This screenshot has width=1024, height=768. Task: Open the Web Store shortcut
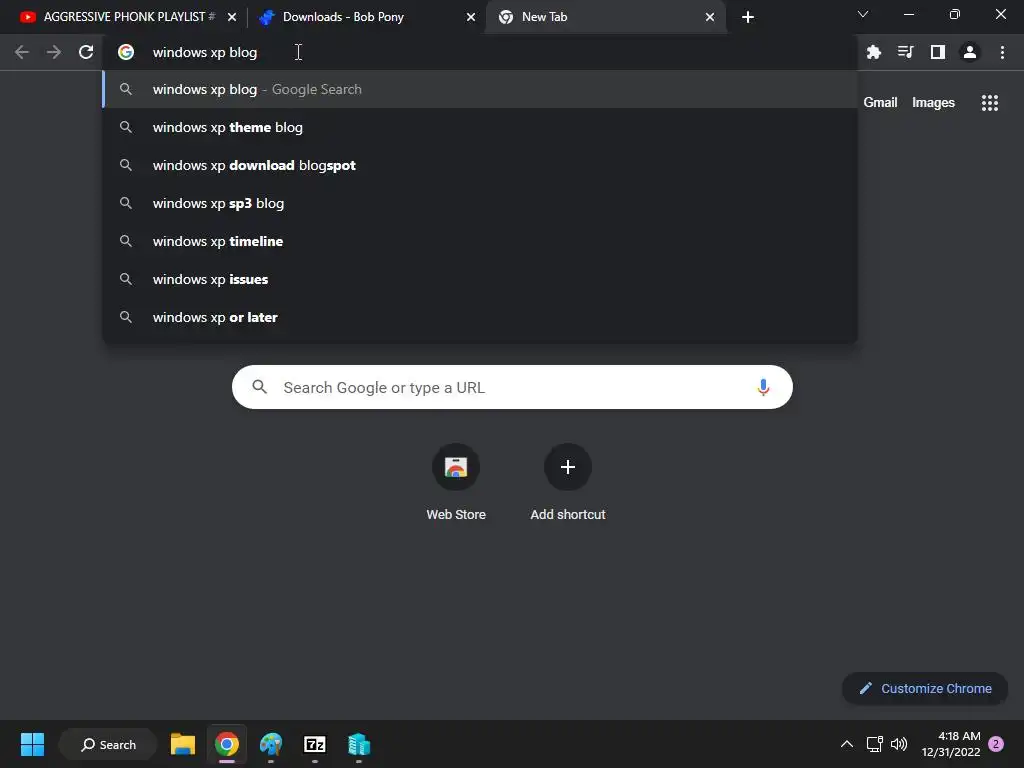pyautogui.click(x=456, y=482)
